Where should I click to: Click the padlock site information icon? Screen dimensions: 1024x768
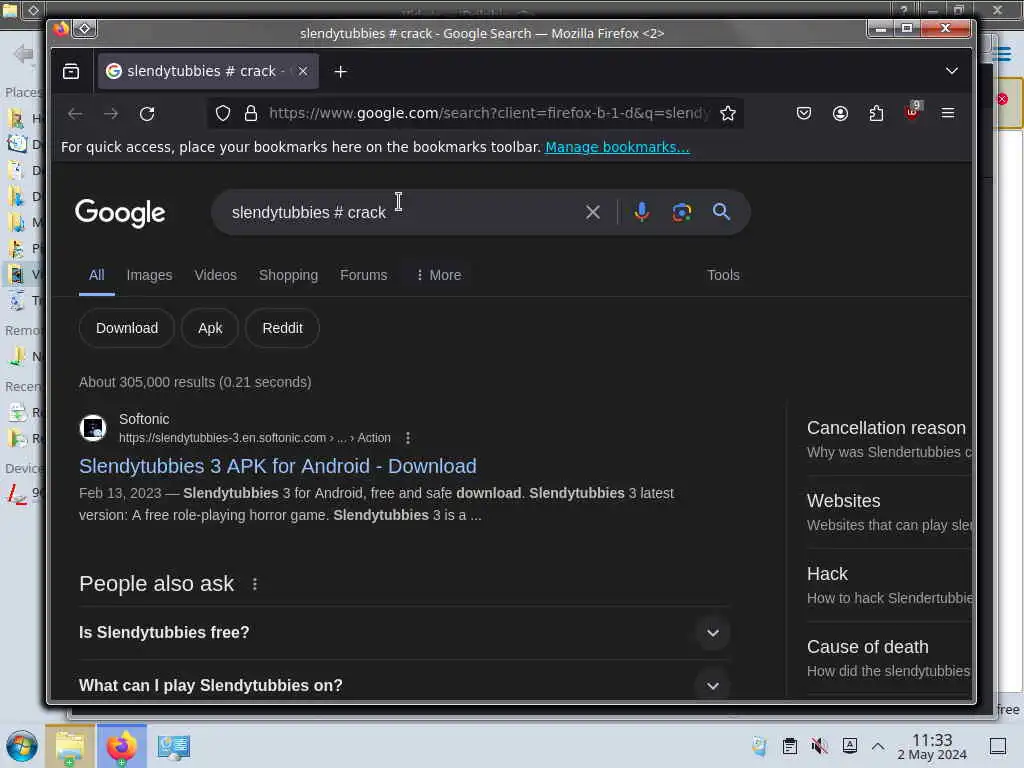(251, 114)
